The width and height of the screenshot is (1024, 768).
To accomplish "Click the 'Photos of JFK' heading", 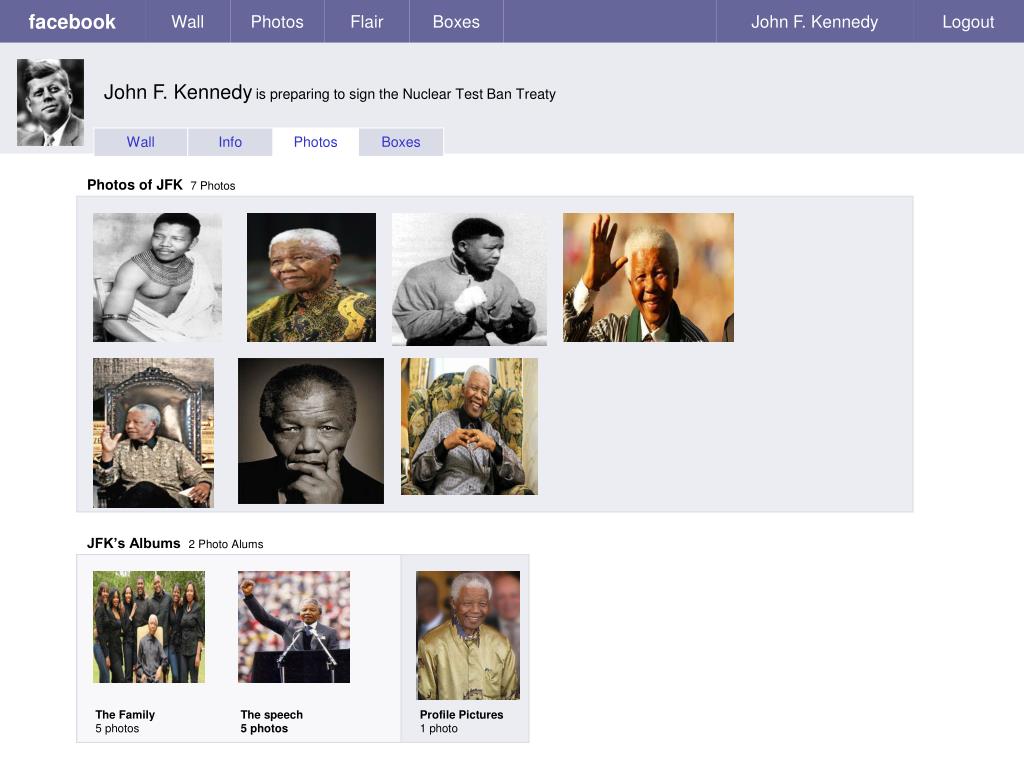I will click(x=135, y=185).
